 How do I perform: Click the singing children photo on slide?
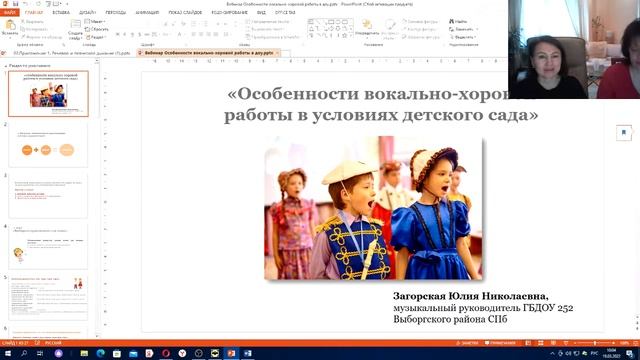coord(373,208)
